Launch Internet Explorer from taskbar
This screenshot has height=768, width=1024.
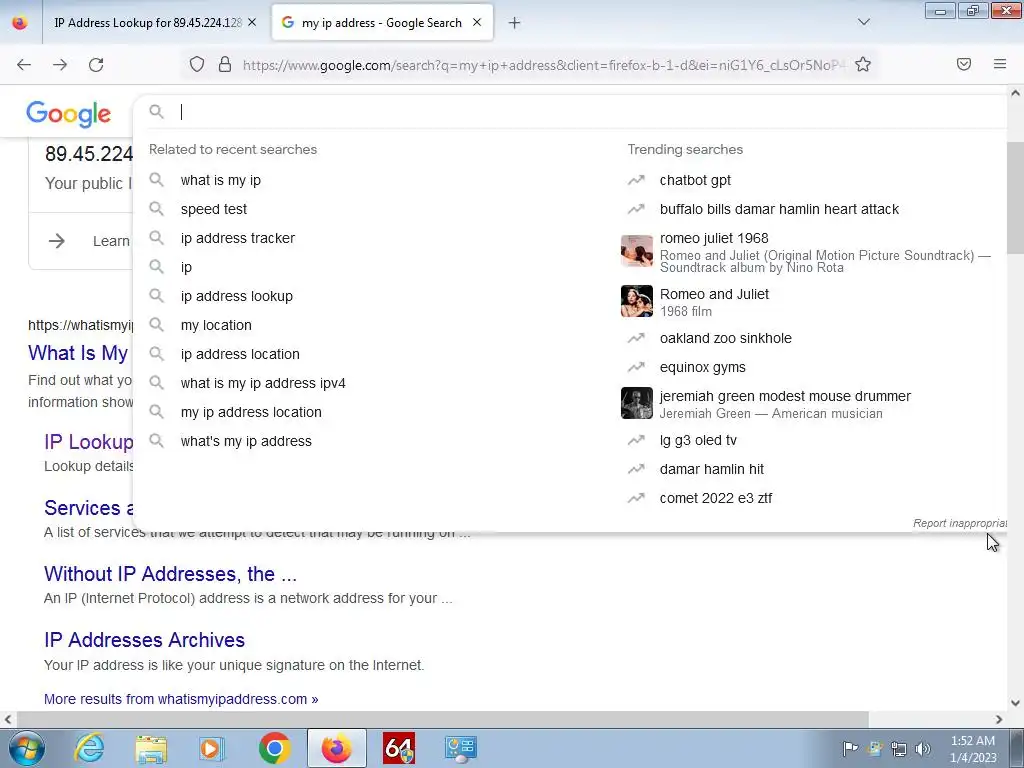click(x=89, y=748)
